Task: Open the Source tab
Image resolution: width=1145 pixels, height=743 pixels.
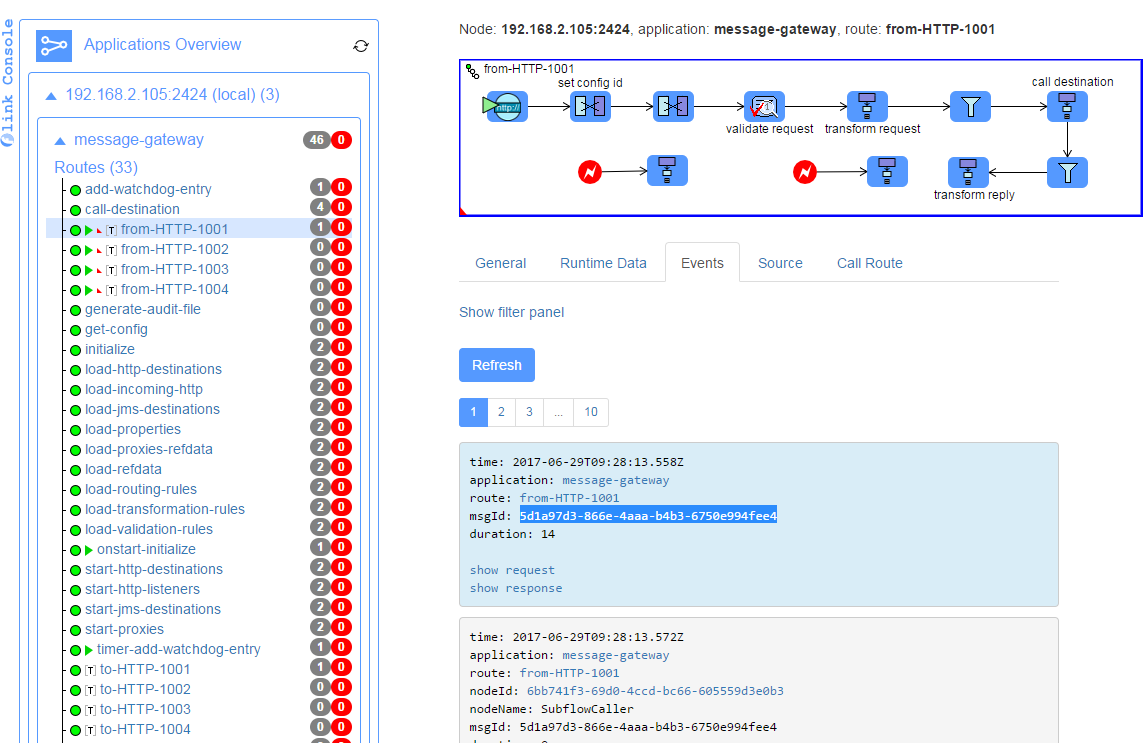Action: coord(780,263)
